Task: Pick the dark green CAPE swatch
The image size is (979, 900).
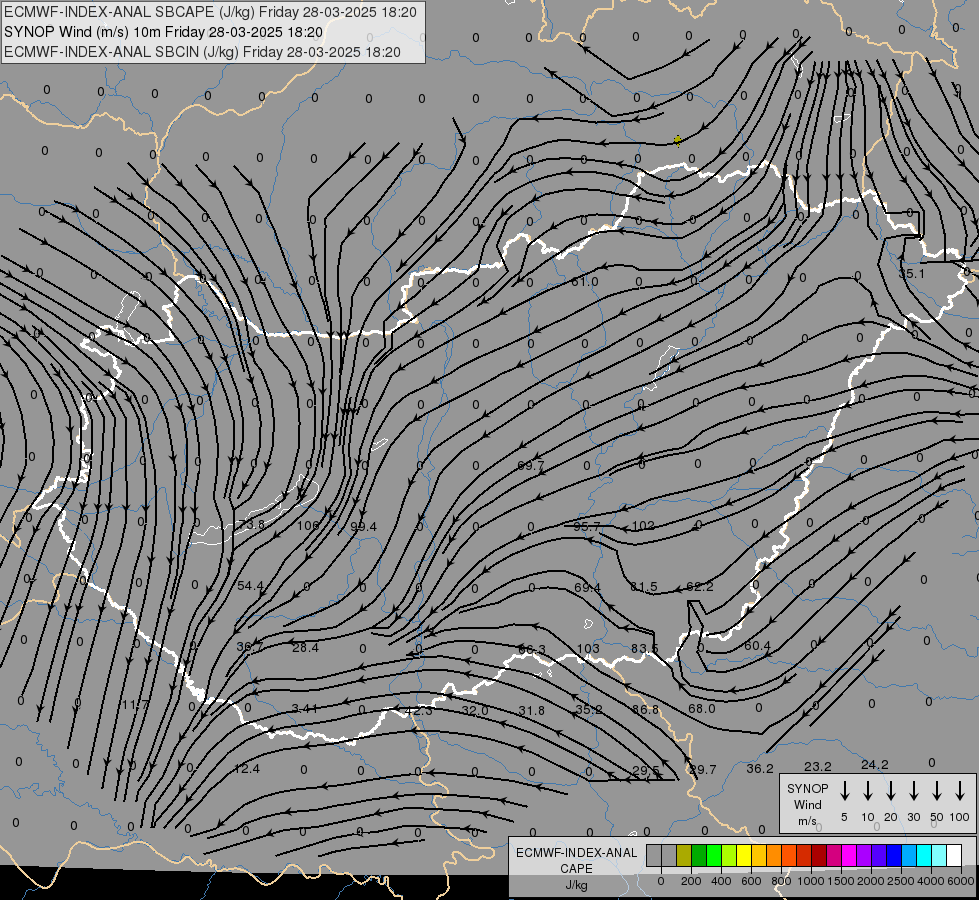Action: click(699, 855)
